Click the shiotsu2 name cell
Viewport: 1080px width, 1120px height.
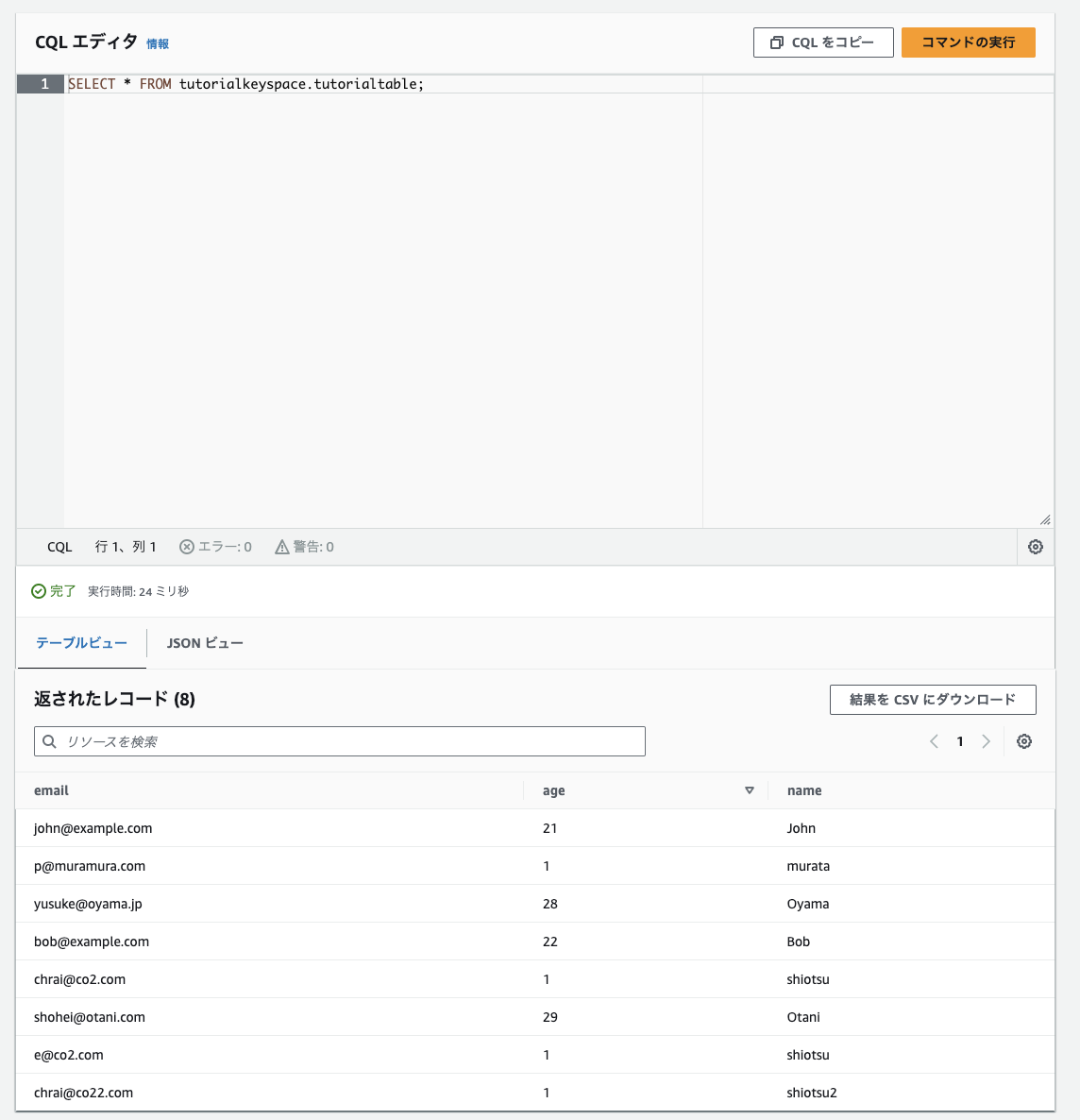(812, 1094)
